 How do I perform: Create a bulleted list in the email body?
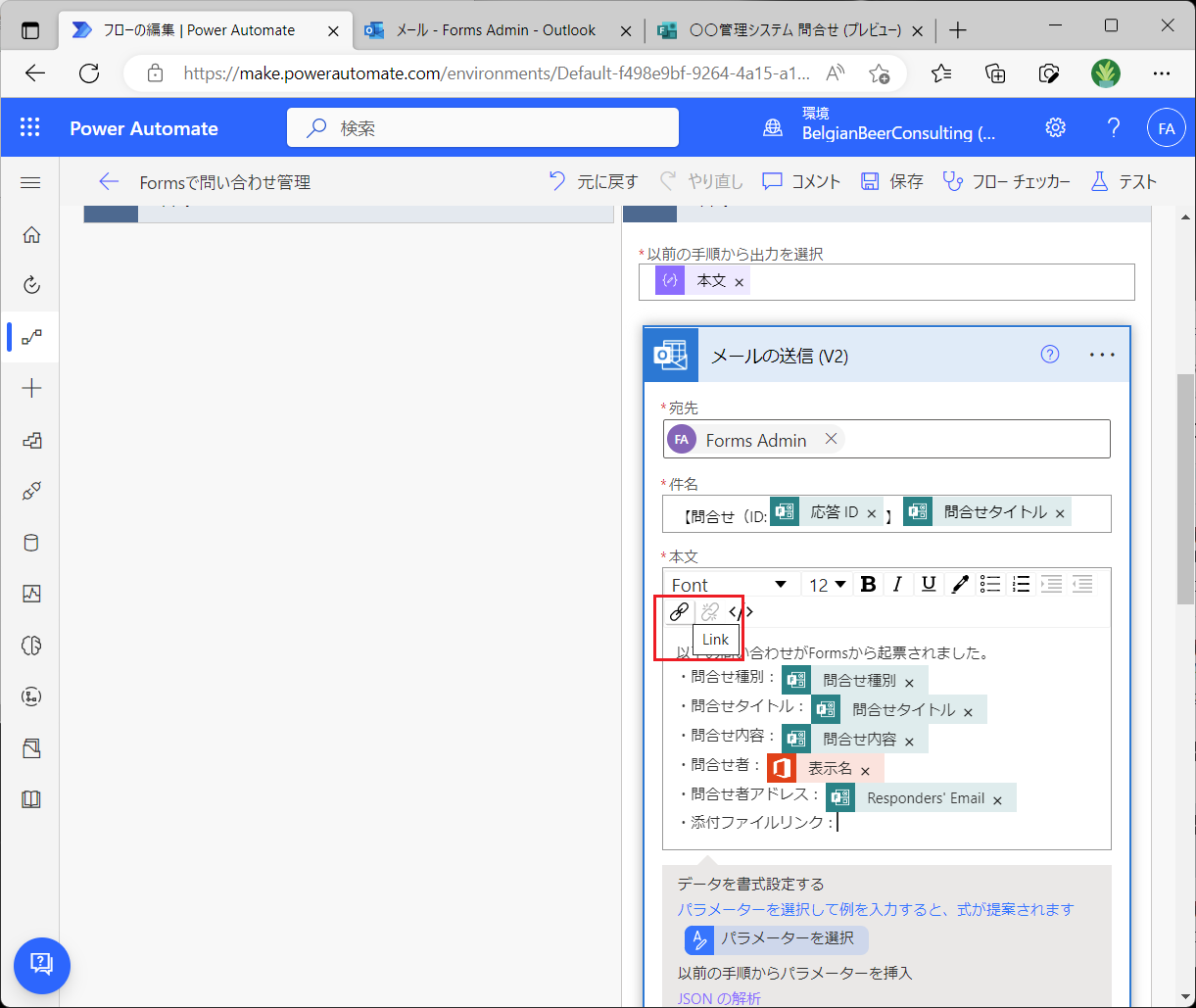point(989,584)
